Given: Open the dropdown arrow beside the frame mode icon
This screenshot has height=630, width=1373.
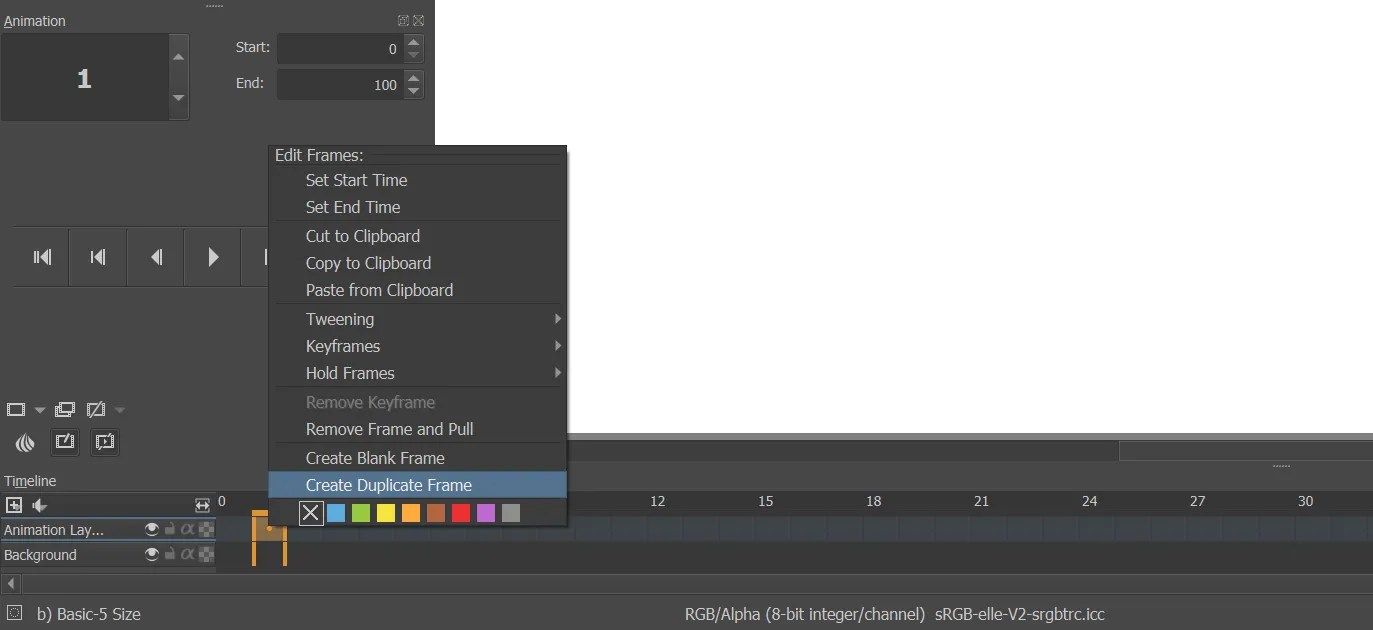Looking at the screenshot, I should pyautogui.click(x=39, y=409).
